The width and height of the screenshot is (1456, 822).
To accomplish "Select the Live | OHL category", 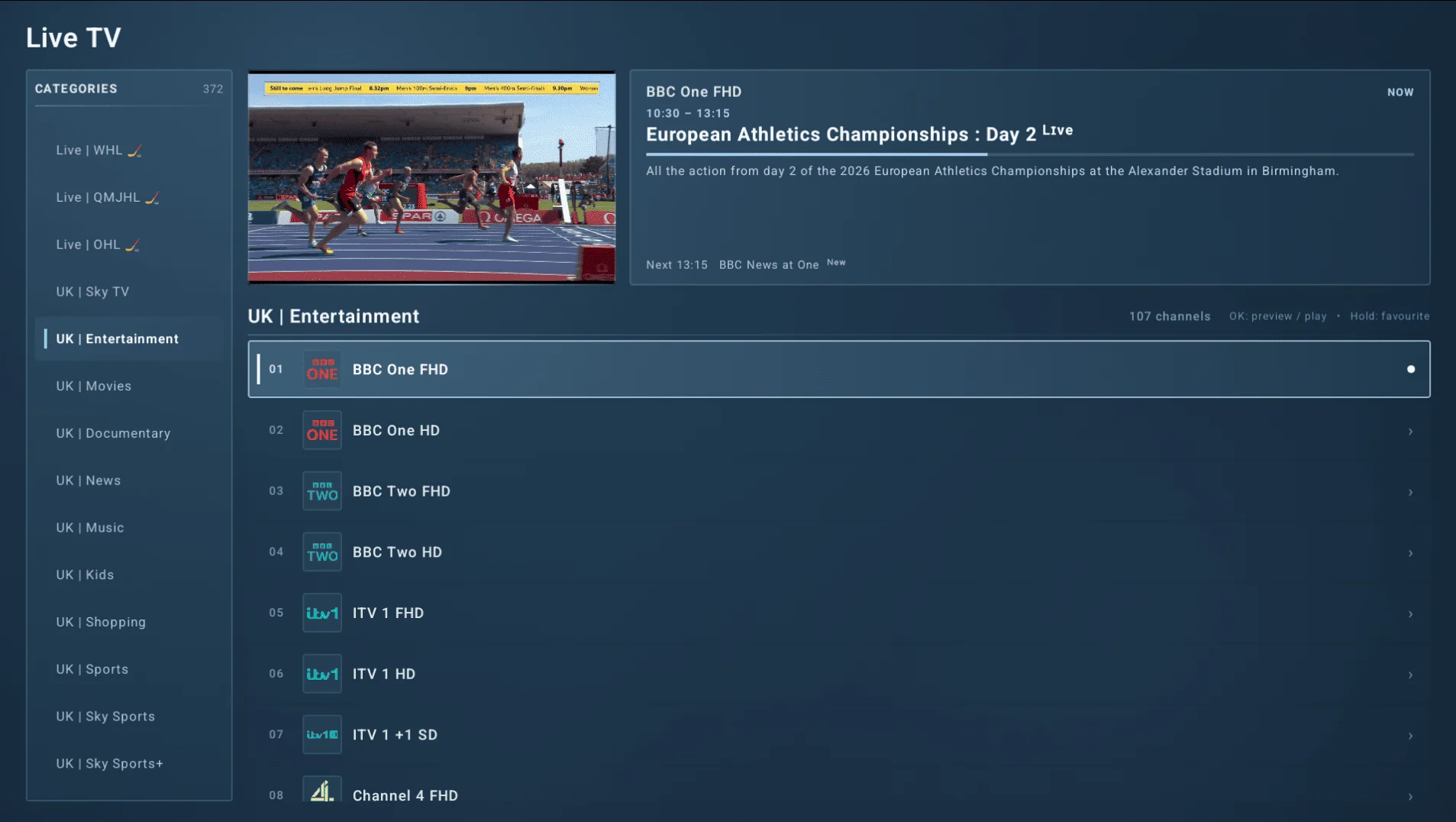I will (x=129, y=245).
